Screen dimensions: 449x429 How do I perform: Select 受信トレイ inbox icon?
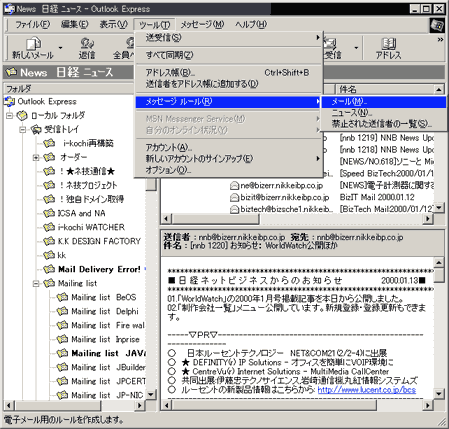point(36,130)
